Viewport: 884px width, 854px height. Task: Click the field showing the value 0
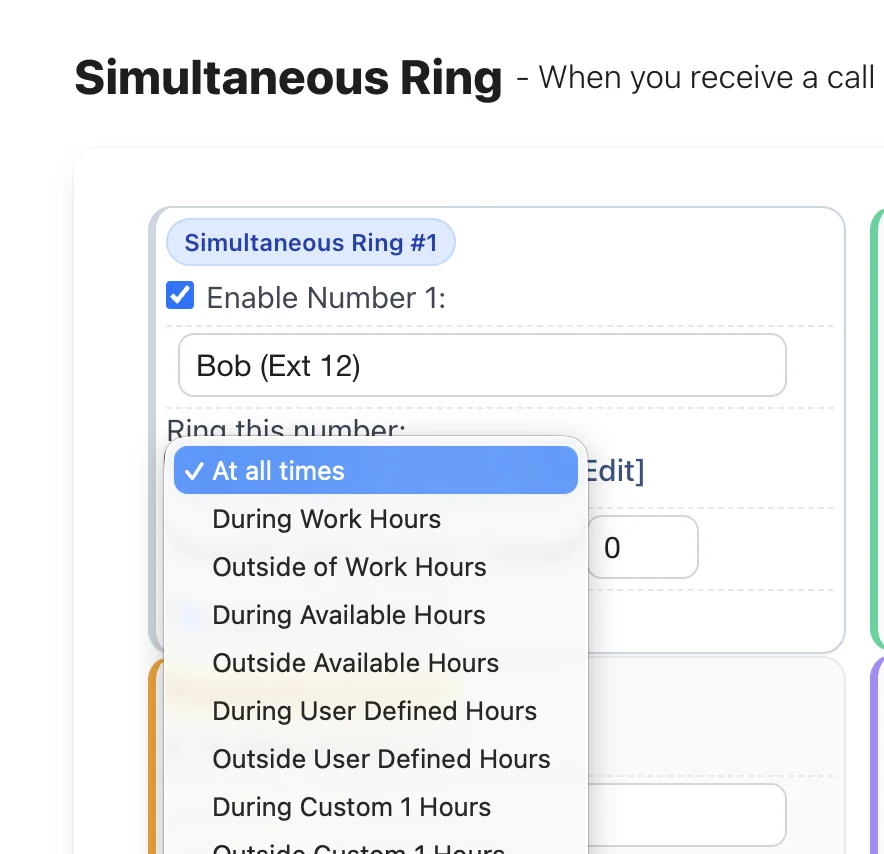coord(643,547)
